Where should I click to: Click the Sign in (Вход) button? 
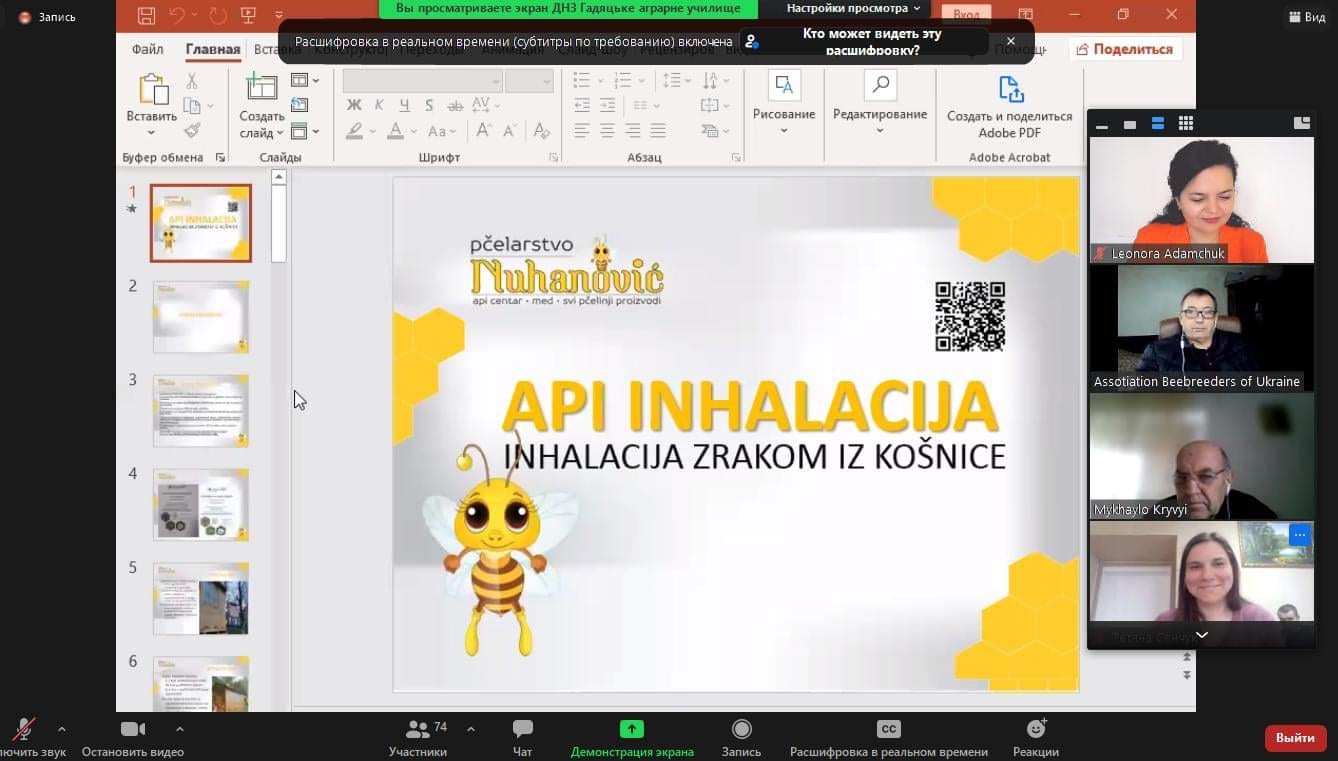[966, 15]
